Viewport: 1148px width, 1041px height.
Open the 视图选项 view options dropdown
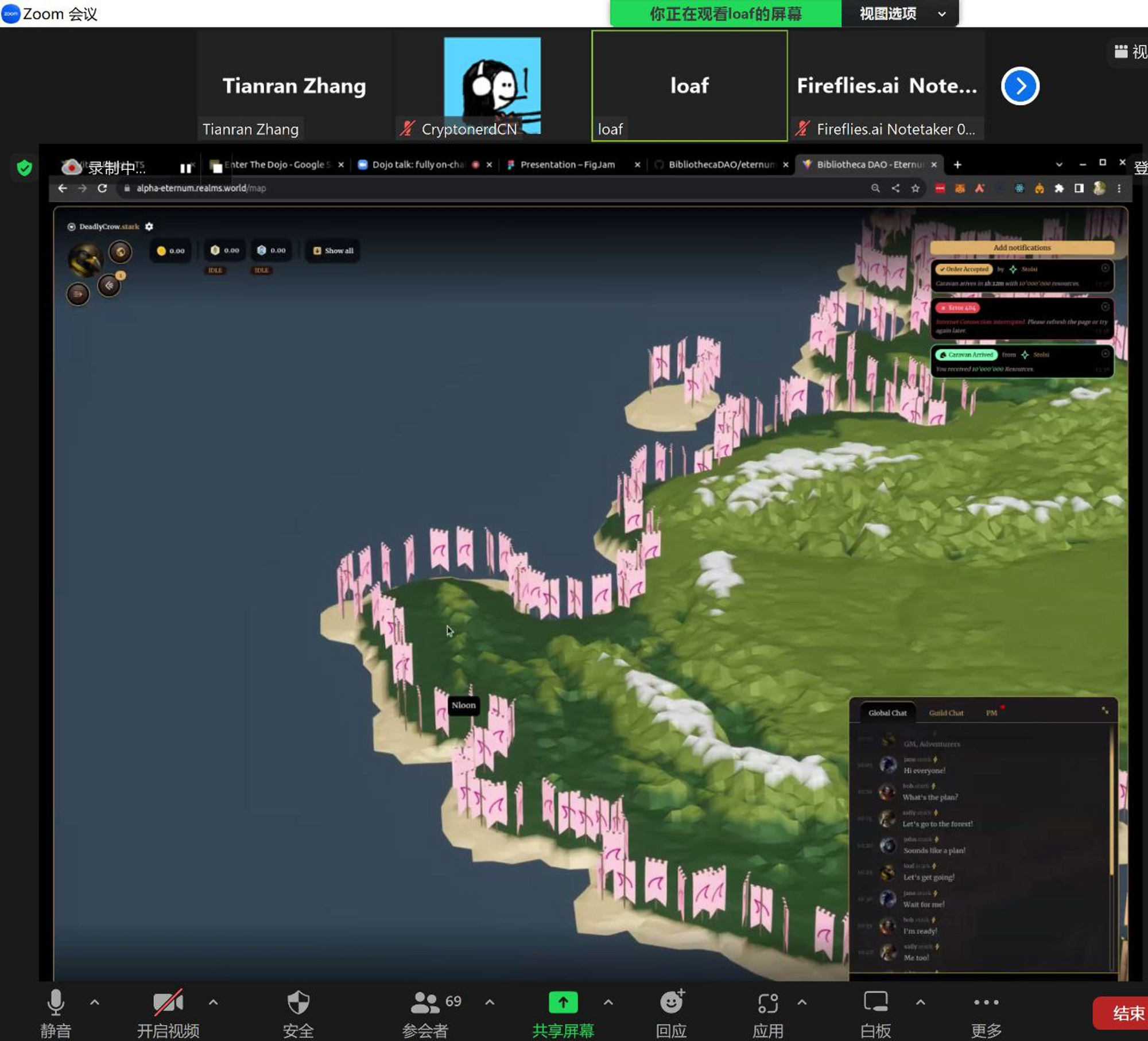[x=900, y=13]
